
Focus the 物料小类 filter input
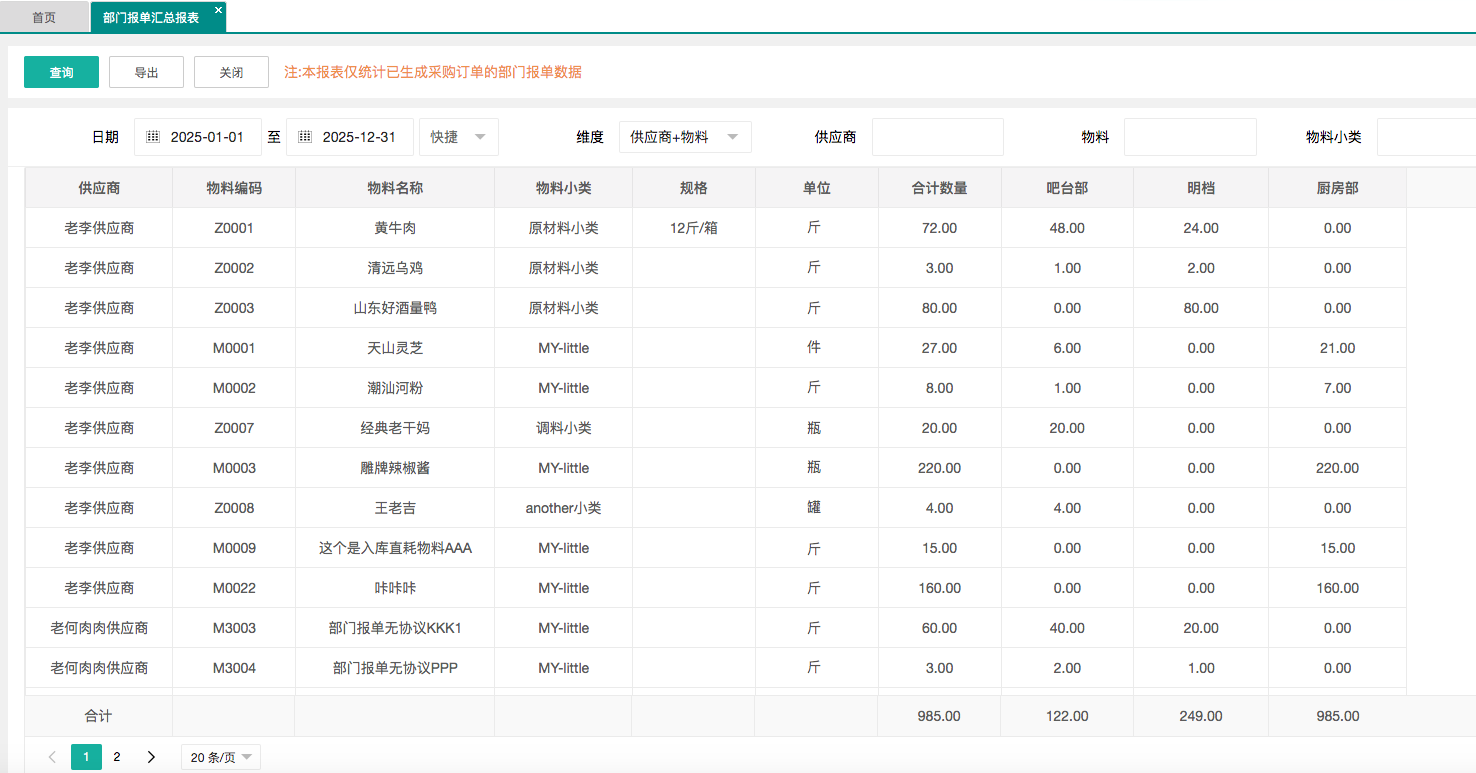point(1426,137)
